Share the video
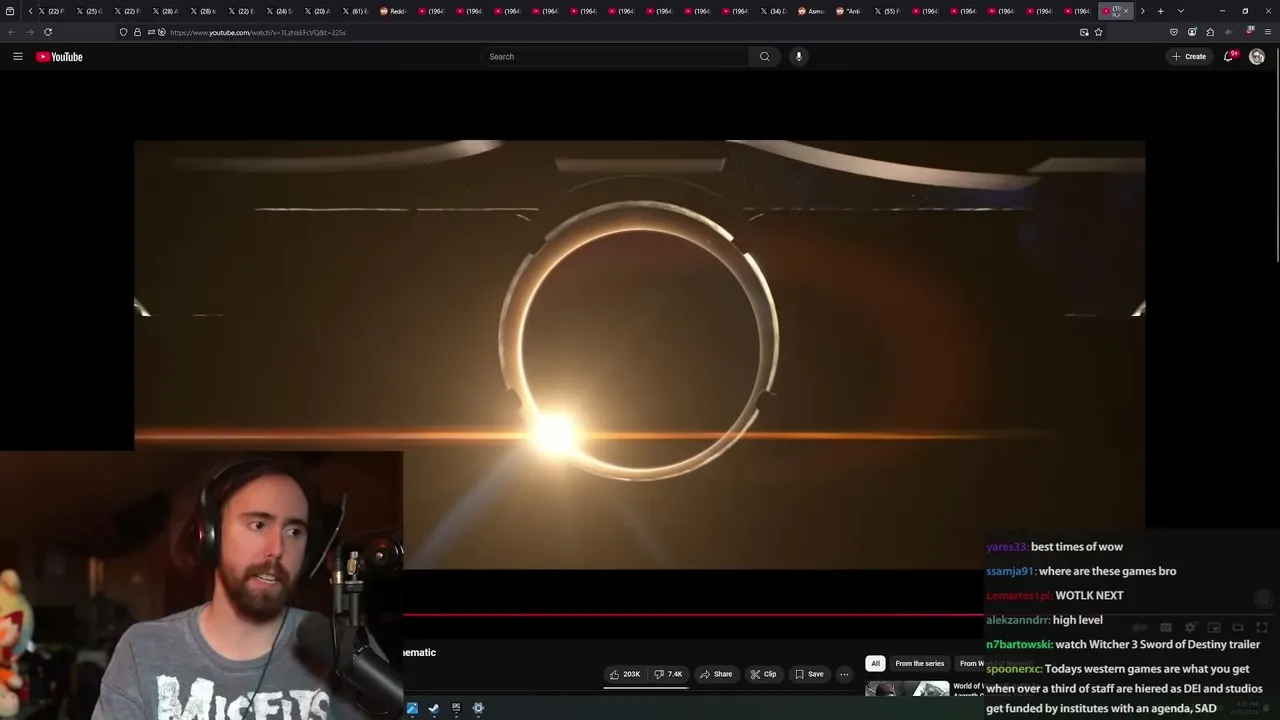Viewport: 1280px width, 720px height. coord(716,674)
